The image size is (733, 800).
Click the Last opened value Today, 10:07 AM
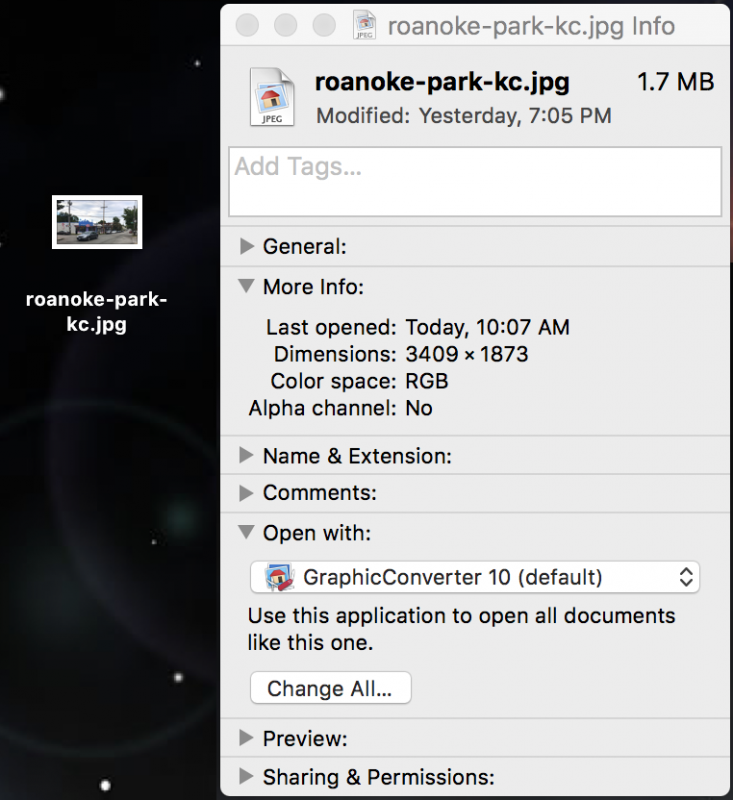(x=487, y=327)
